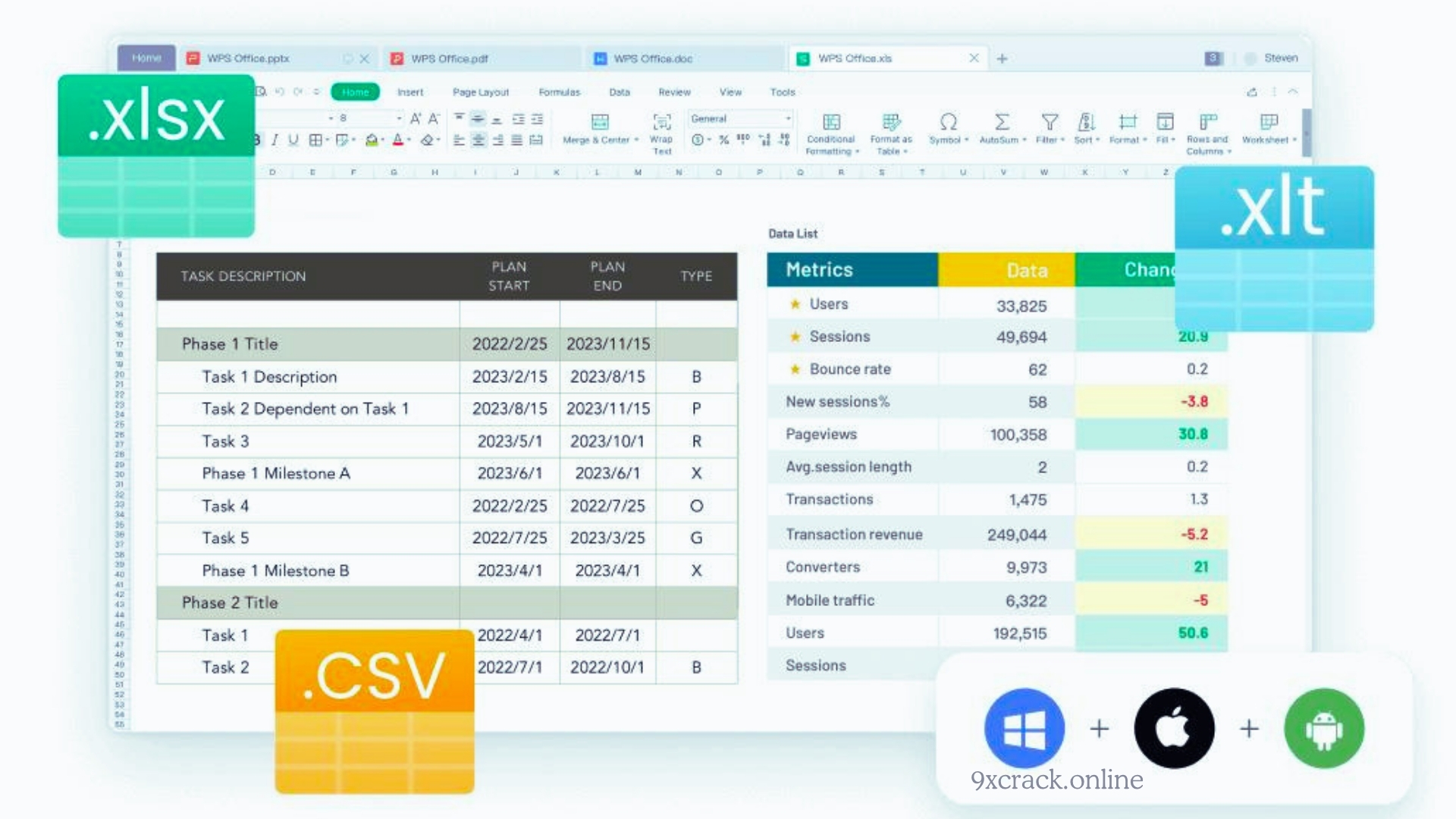Click the Merge & Center icon
This screenshot has height=819, width=1456.
pyautogui.click(x=600, y=121)
